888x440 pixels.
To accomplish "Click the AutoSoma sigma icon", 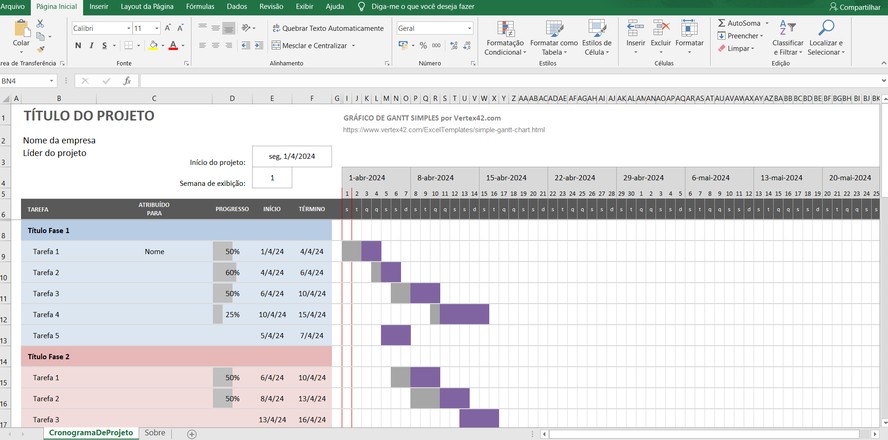I will (x=722, y=23).
